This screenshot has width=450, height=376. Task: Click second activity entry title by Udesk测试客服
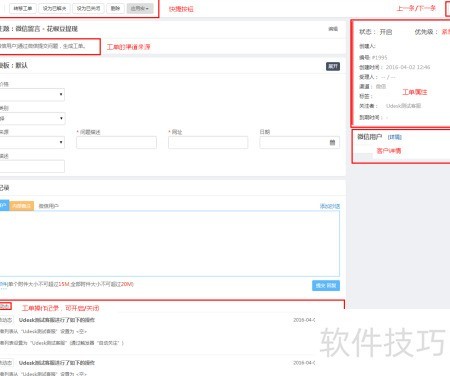point(57,363)
